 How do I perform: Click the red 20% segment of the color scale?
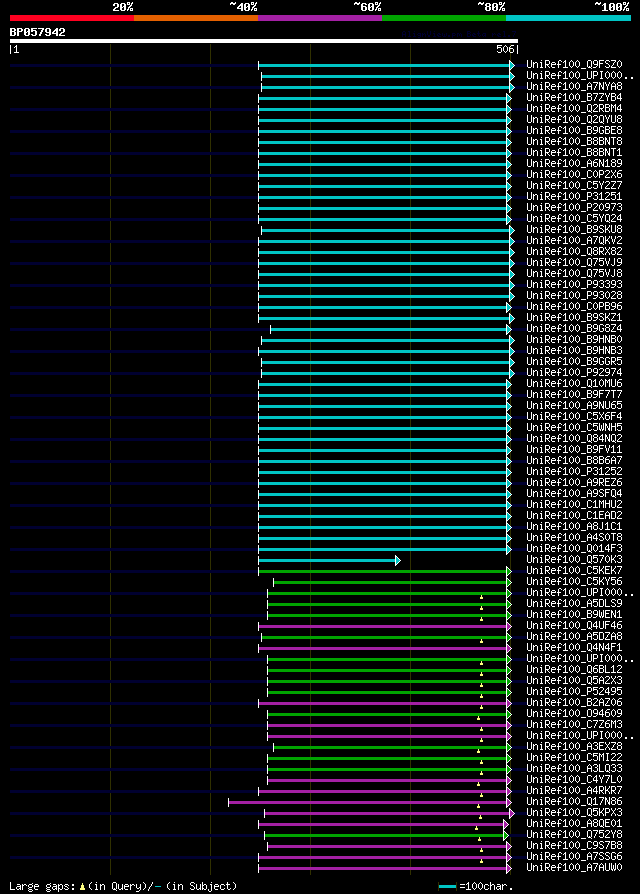point(72,18)
